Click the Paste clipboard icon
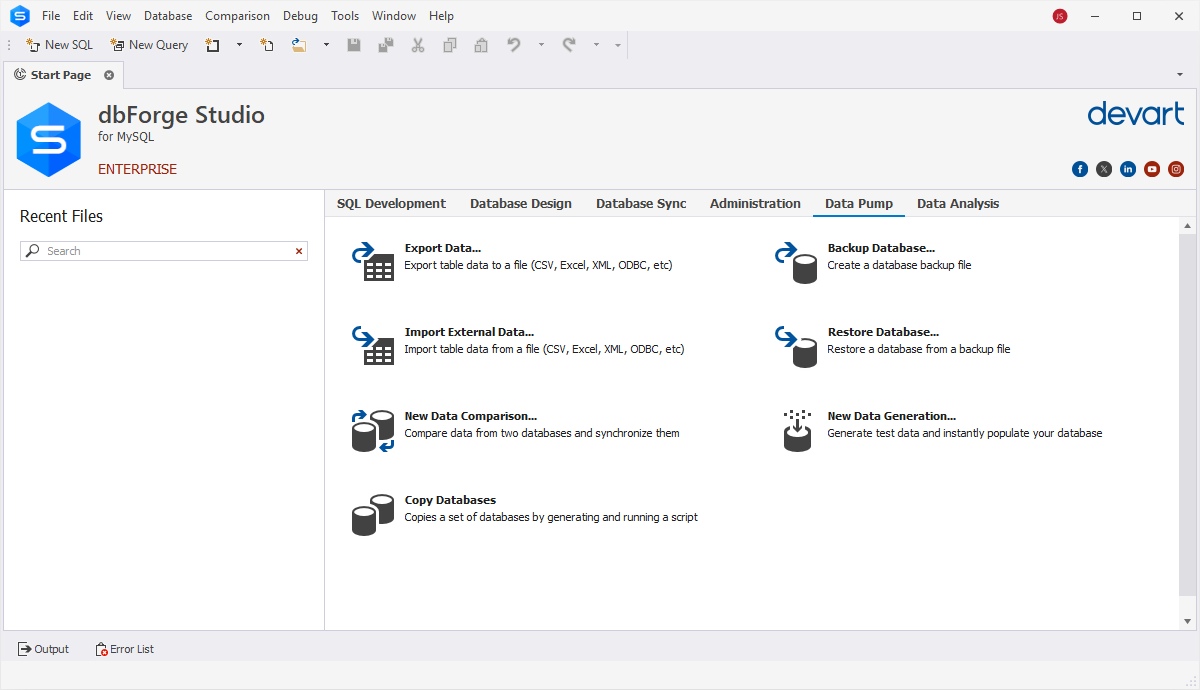 (x=481, y=45)
